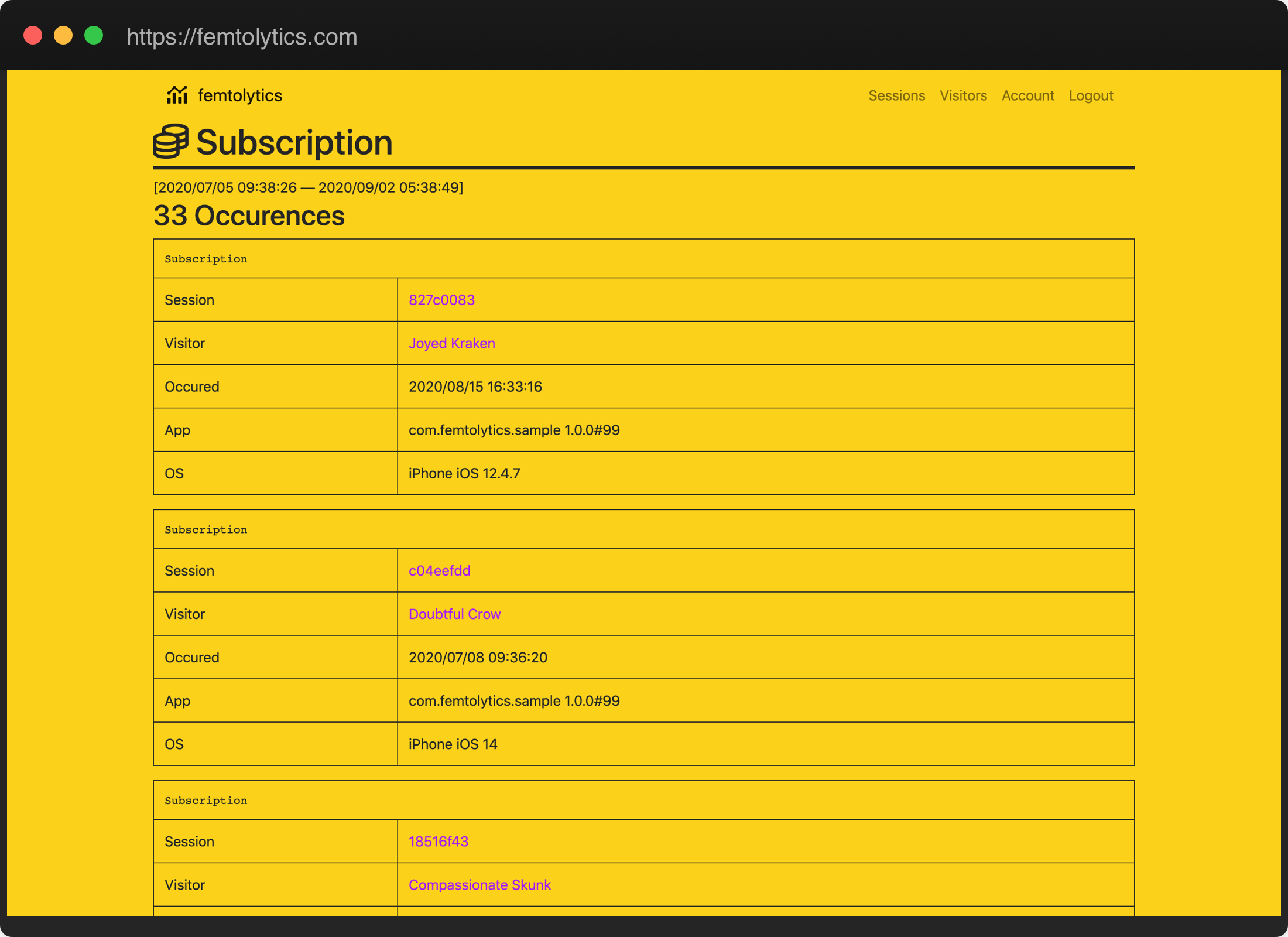The height and width of the screenshot is (937, 1288).
Task: View visitor Joyed Kraken
Action: [x=451, y=343]
